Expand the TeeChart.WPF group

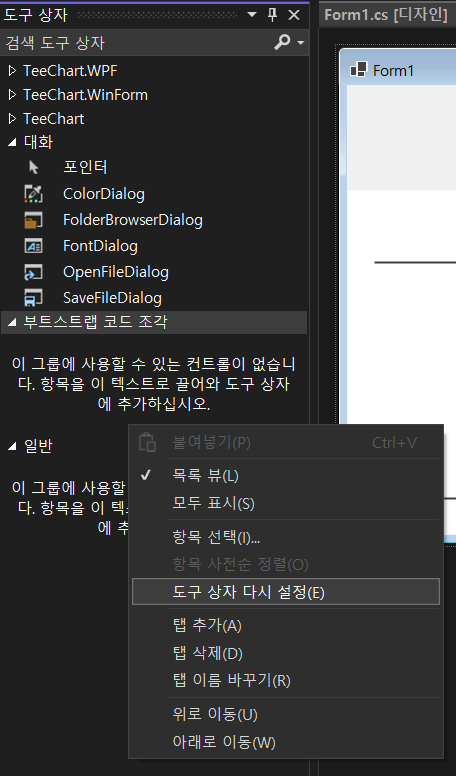pos(12,71)
